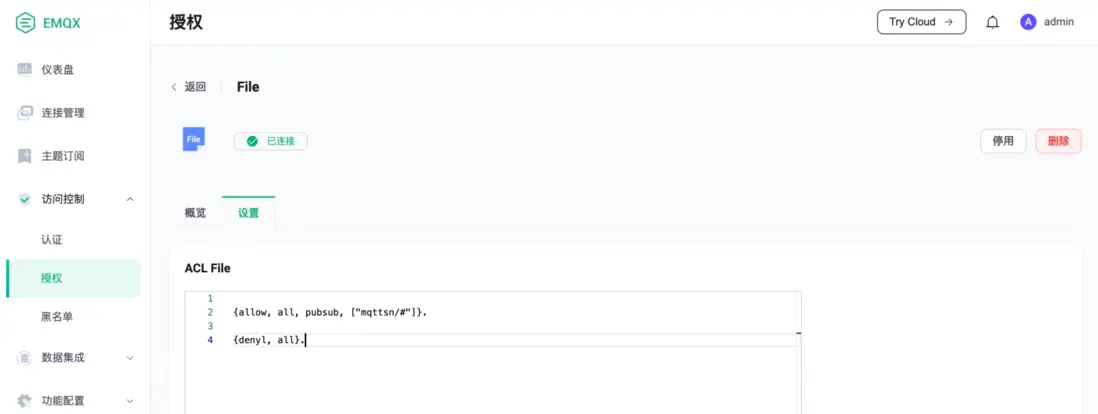Click the data integration (数据集成) icon
Viewport: 1098px width, 414px height.
point(25,357)
